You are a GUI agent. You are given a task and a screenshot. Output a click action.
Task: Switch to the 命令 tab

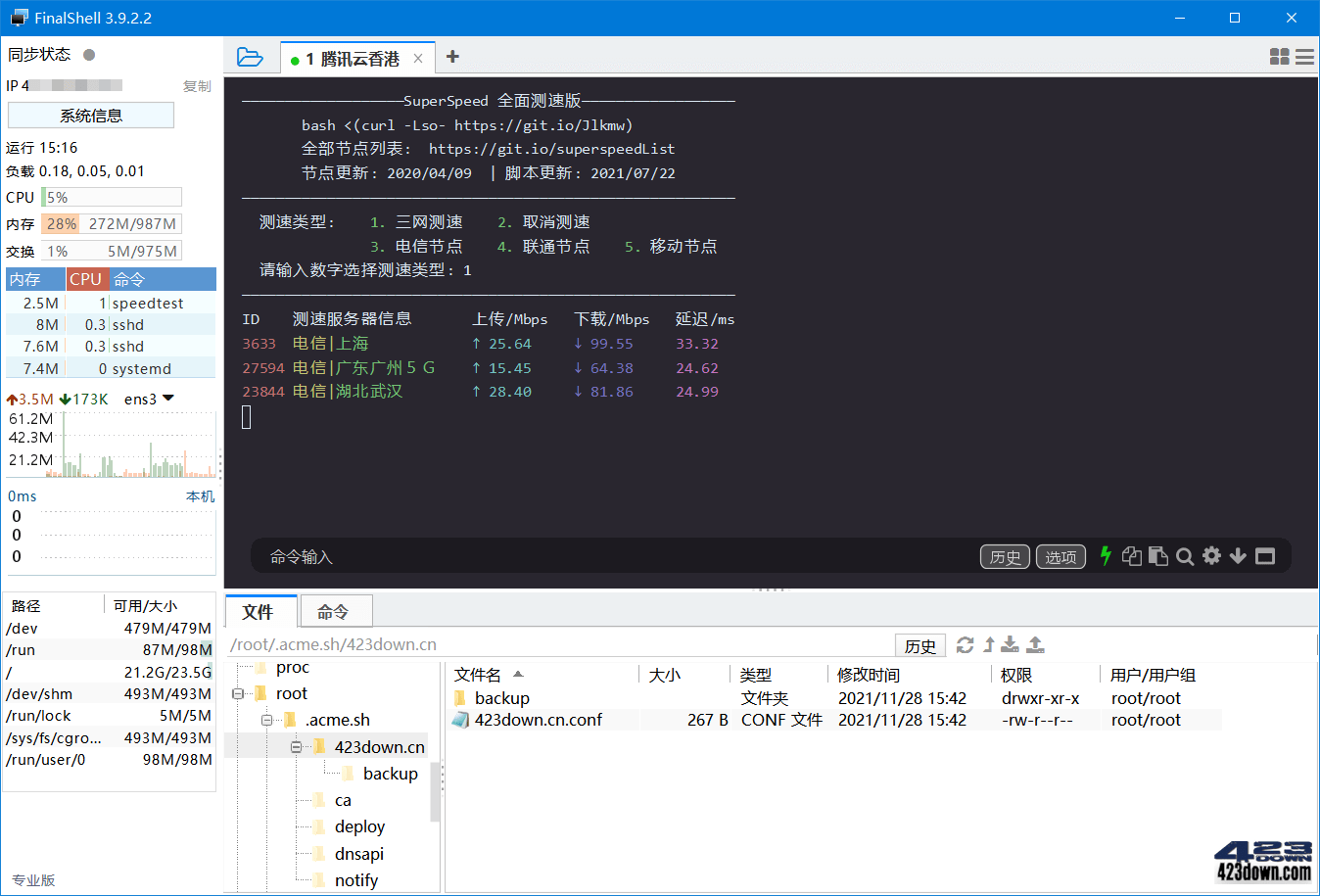coord(336,610)
